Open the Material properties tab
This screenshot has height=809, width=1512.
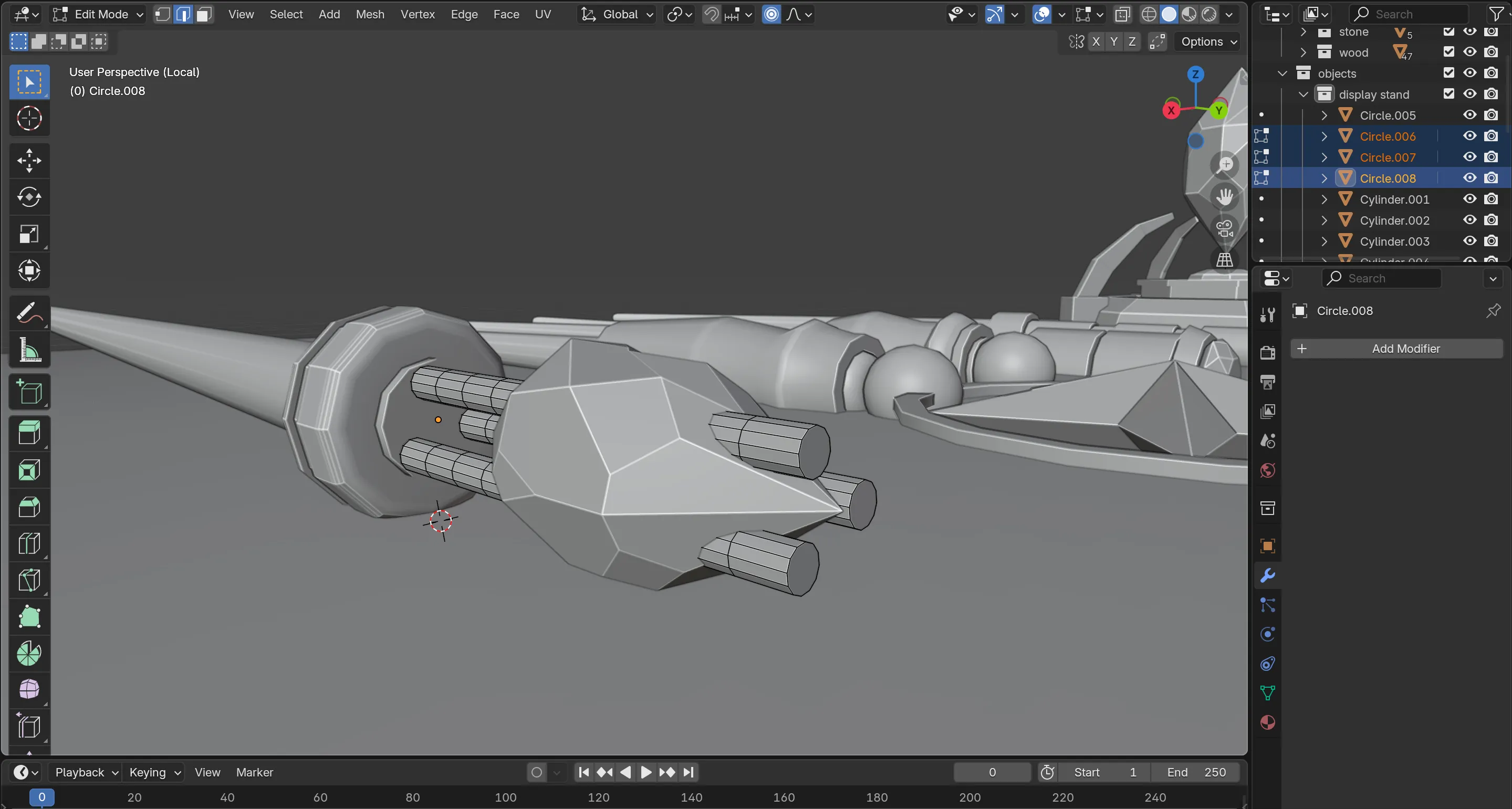[1268, 722]
